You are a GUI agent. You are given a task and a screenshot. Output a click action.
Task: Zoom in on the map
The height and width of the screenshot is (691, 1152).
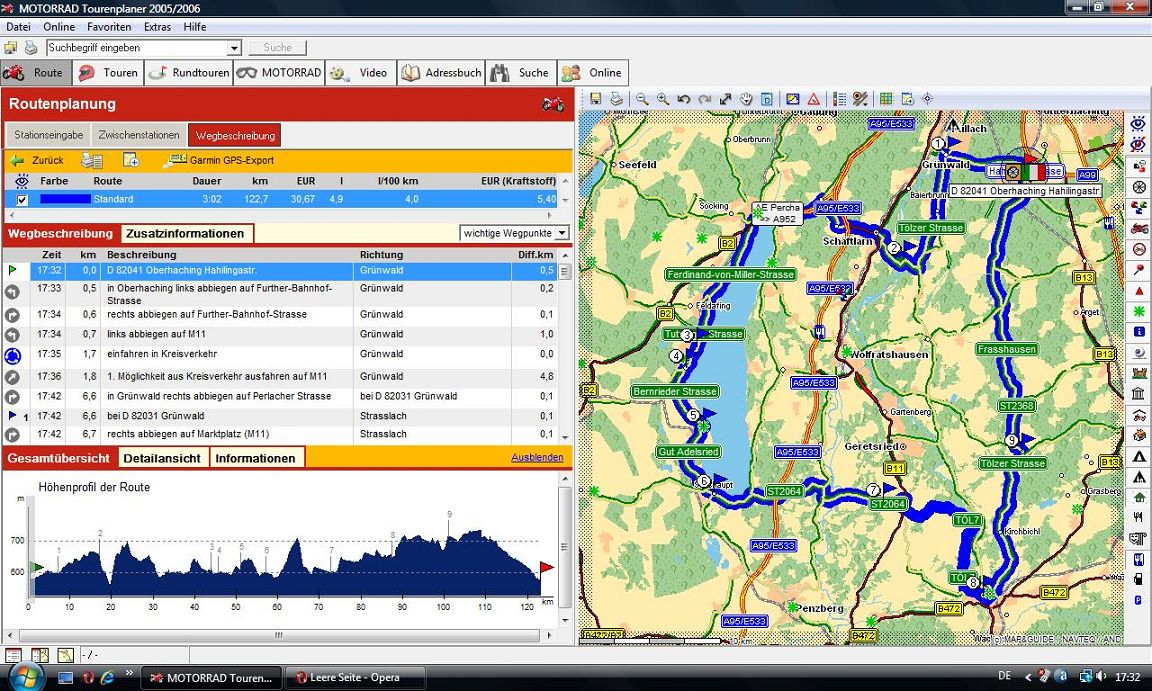[663, 98]
